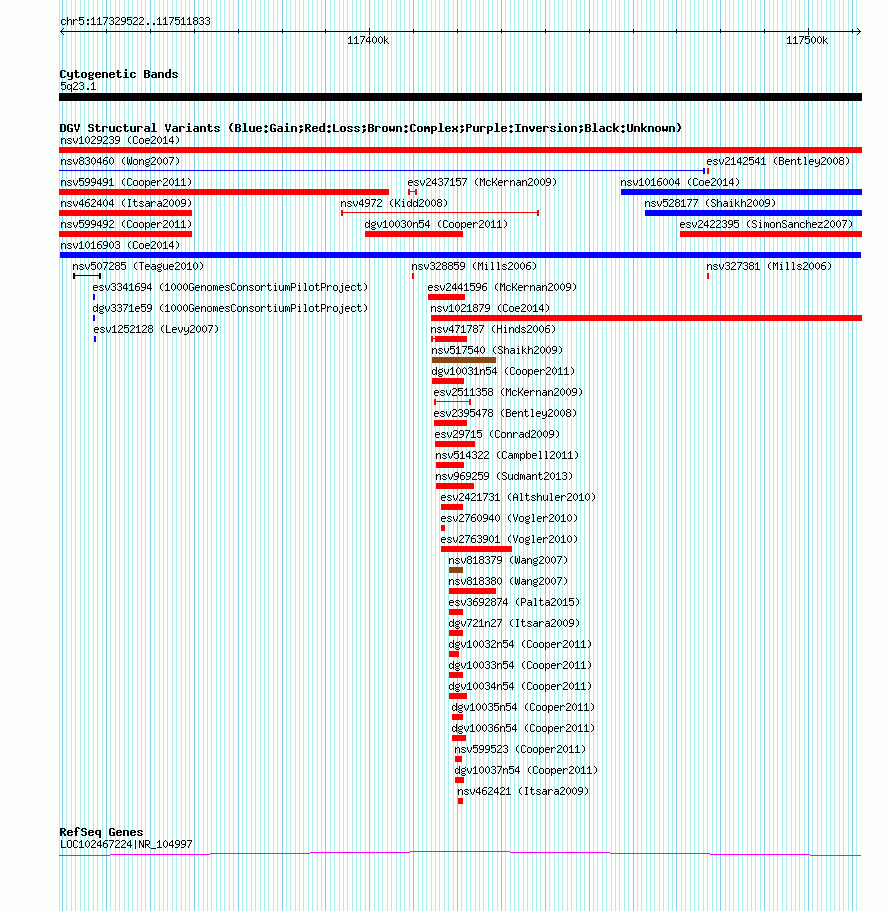Select the nsv328859 (Mills2006) label
The image size is (890, 911).
(x=474, y=266)
